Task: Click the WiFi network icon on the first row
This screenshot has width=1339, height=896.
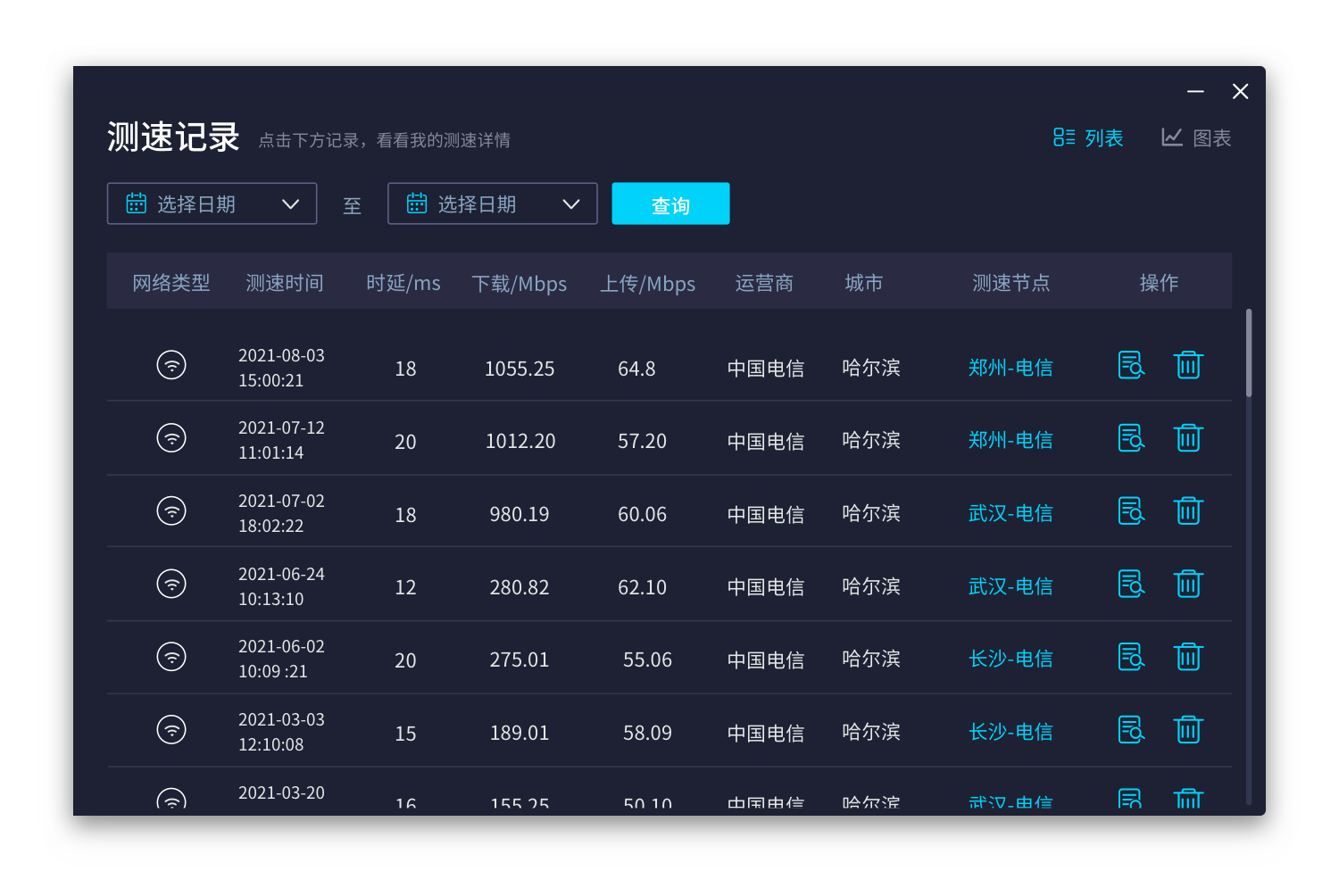Action: tap(171, 365)
